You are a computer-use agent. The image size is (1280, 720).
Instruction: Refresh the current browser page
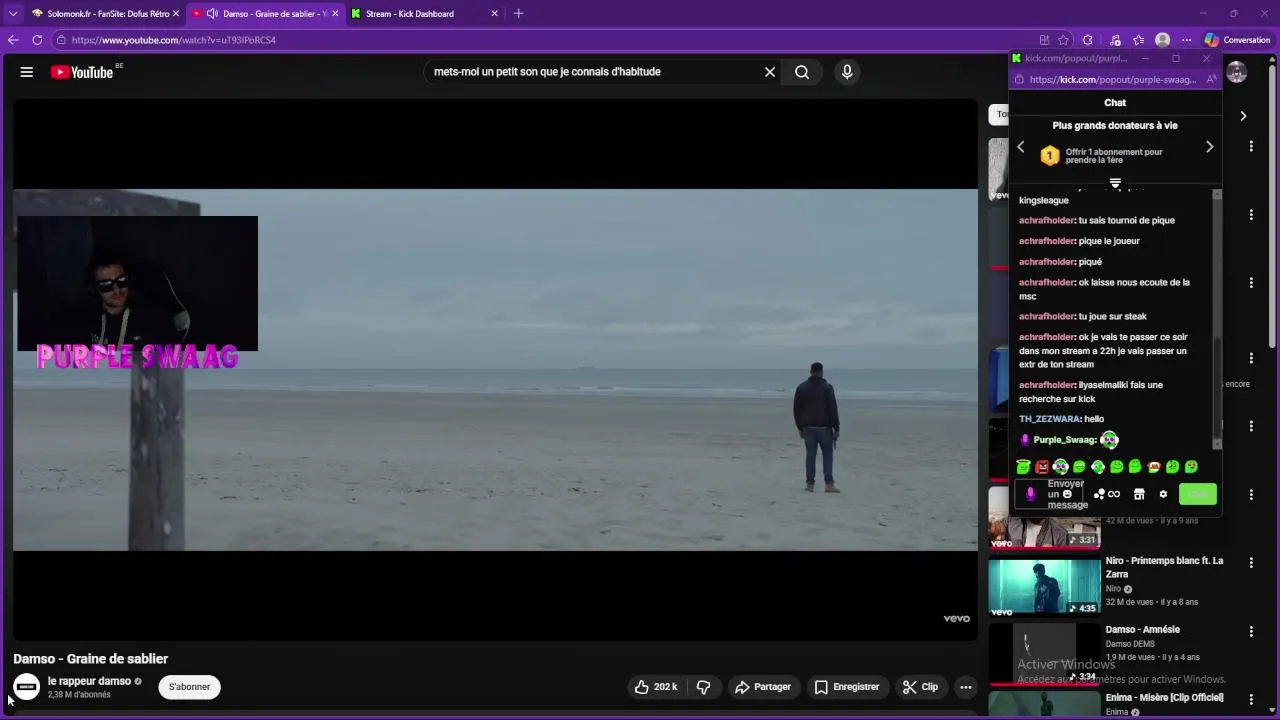pyautogui.click(x=37, y=40)
